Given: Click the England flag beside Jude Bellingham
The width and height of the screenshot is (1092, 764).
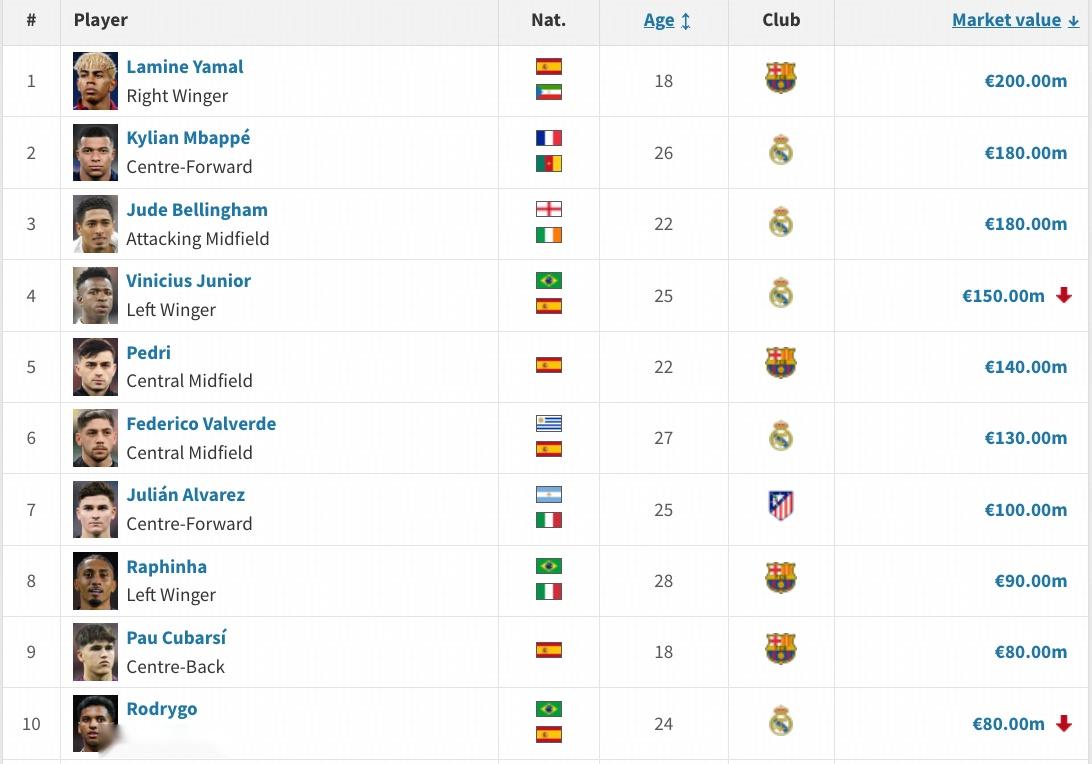Looking at the screenshot, I should (549, 209).
